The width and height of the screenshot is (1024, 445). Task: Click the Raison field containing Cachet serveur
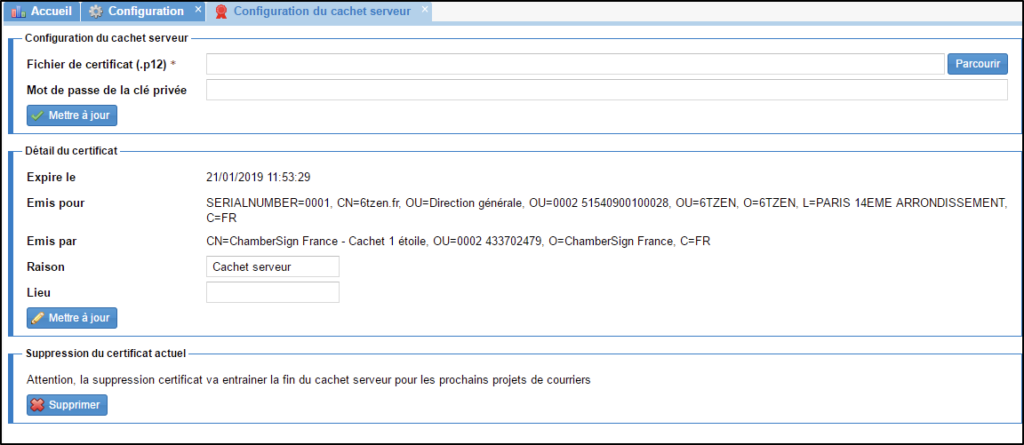click(272, 267)
